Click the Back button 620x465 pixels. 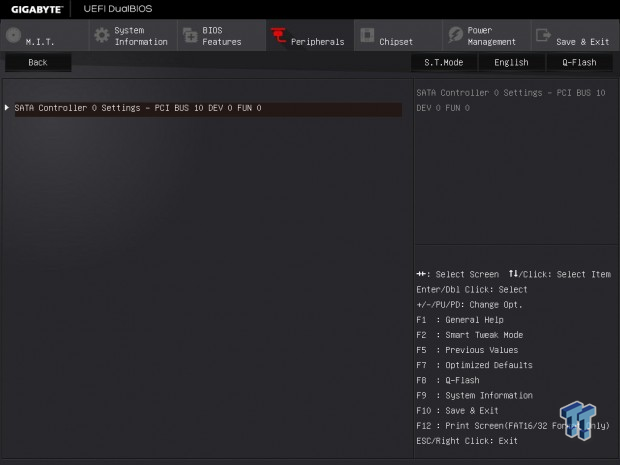tap(38, 62)
